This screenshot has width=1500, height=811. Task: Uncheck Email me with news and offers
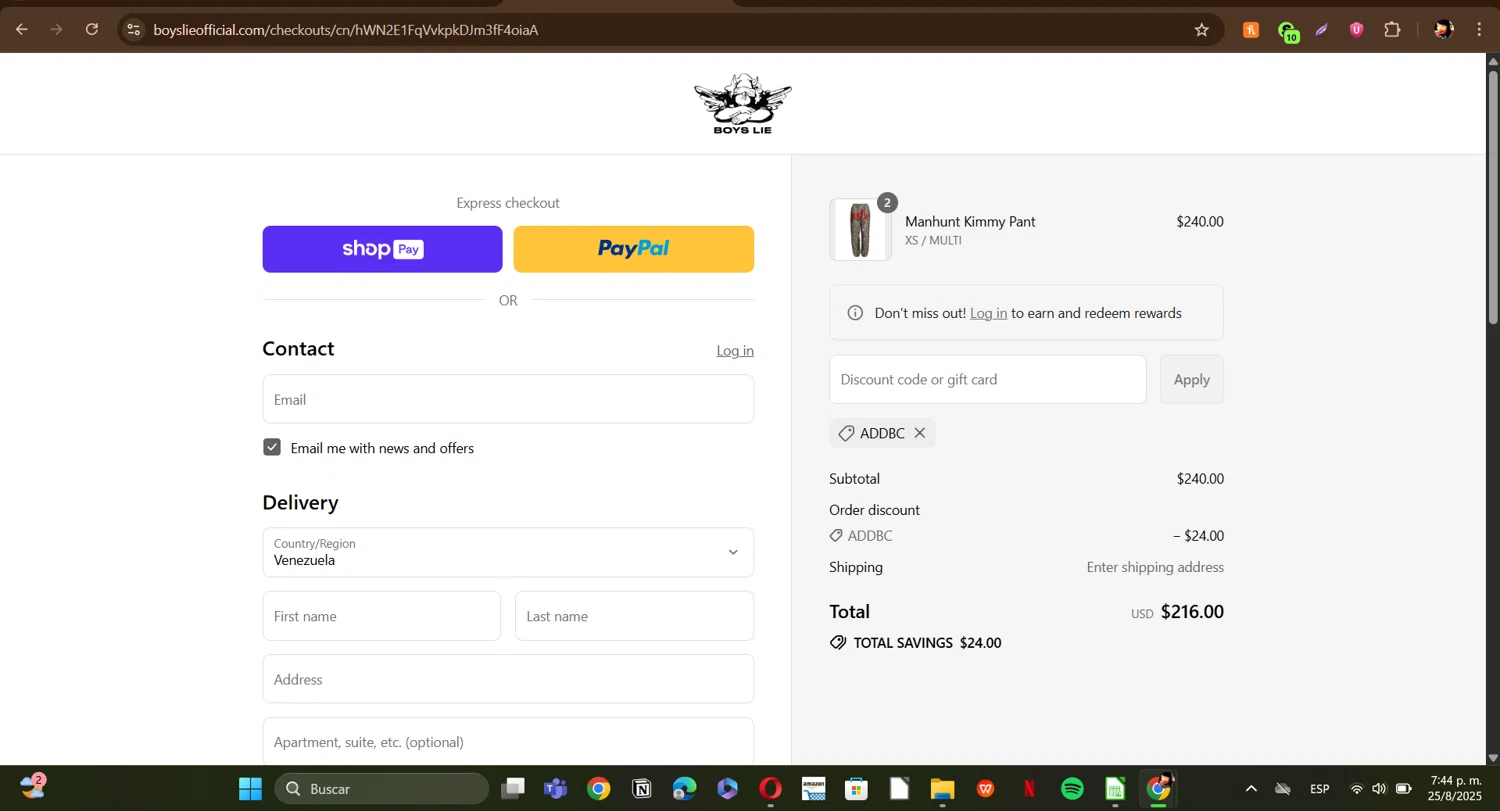(272, 447)
